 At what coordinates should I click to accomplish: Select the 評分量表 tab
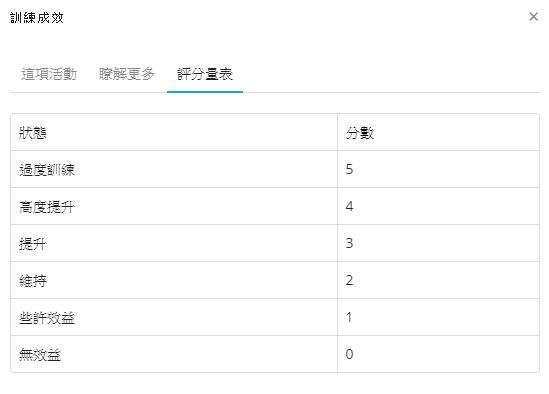(205, 74)
